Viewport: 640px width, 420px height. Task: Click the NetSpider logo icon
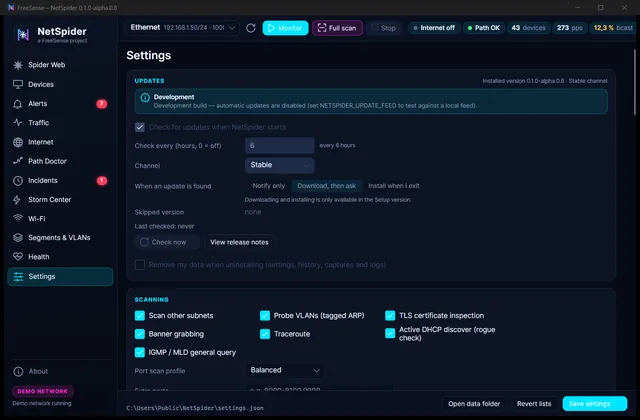(23, 35)
